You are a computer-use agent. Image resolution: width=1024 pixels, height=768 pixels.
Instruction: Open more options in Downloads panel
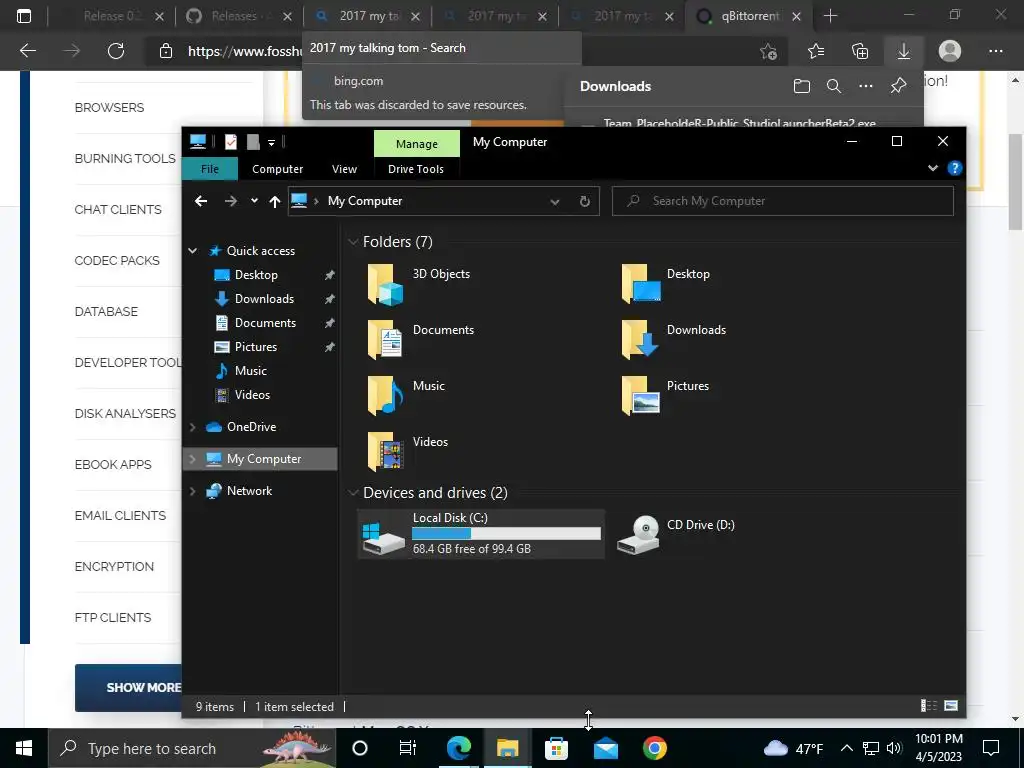[x=866, y=86]
